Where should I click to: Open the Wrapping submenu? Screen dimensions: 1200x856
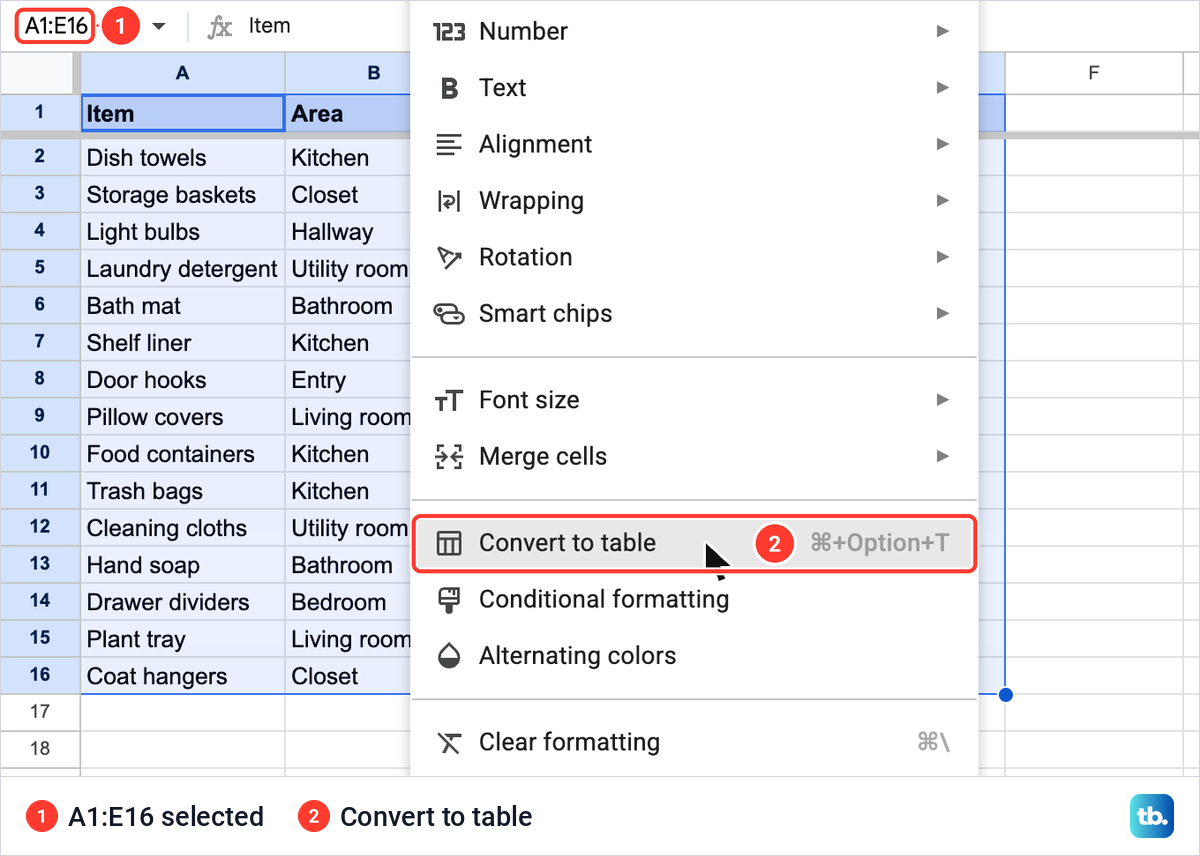click(x=694, y=201)
